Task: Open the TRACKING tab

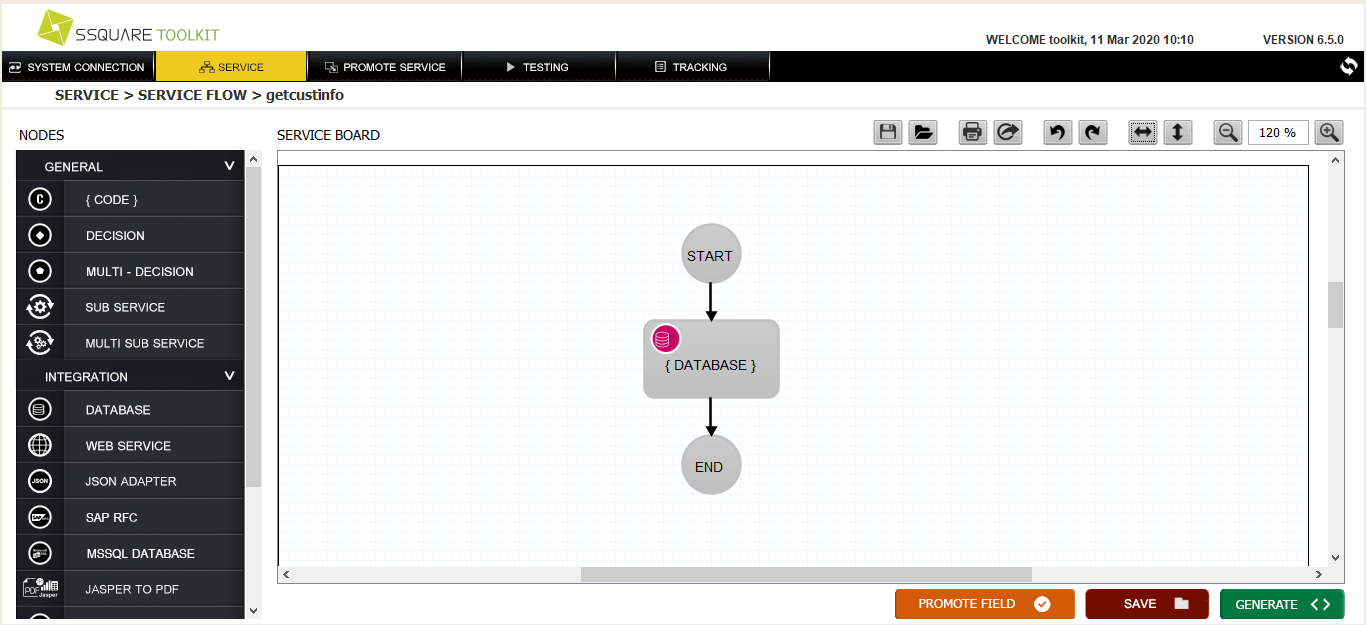Action: pos(692,67)
